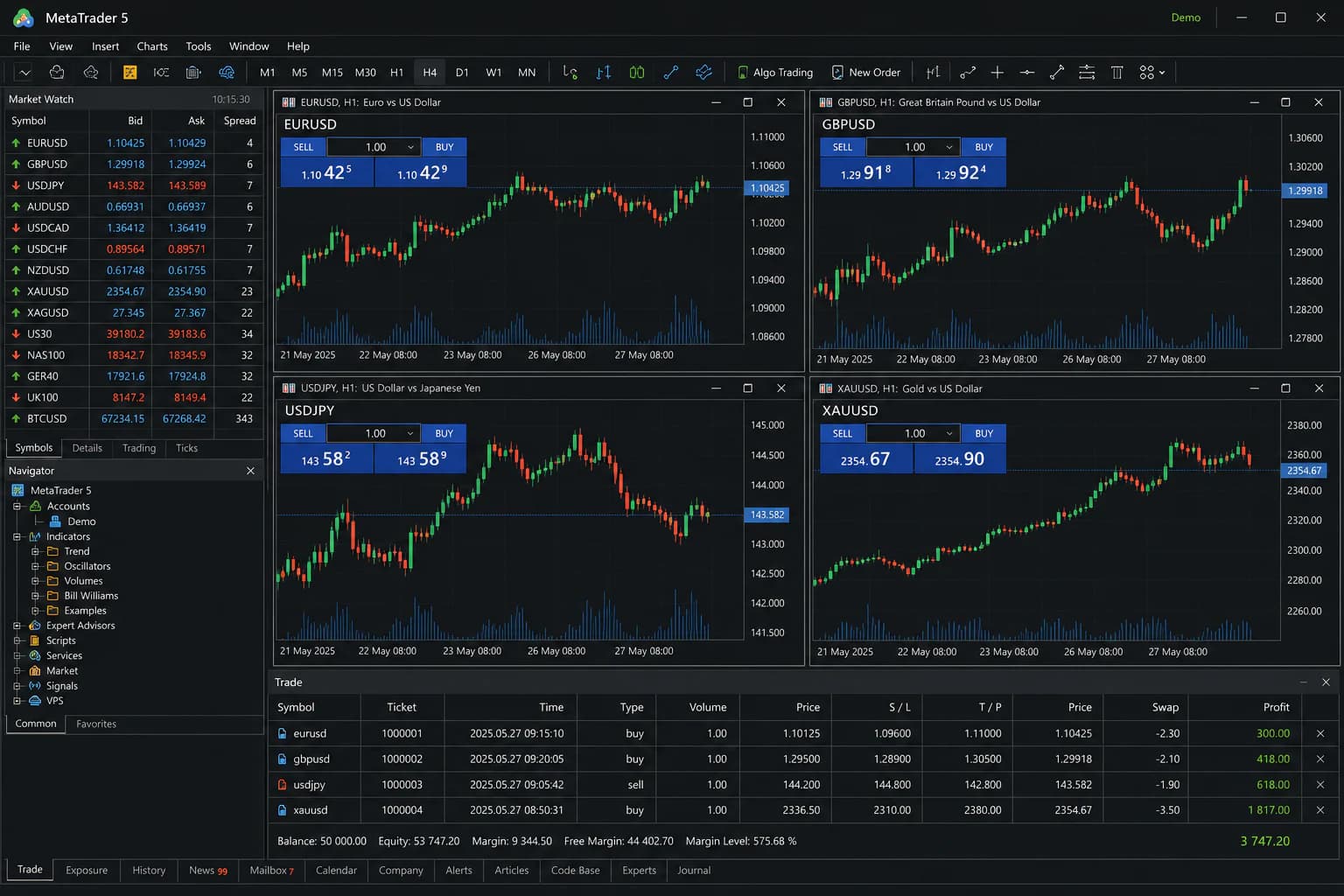
Task: Open the Tools menu
Action: click(199, 46)
